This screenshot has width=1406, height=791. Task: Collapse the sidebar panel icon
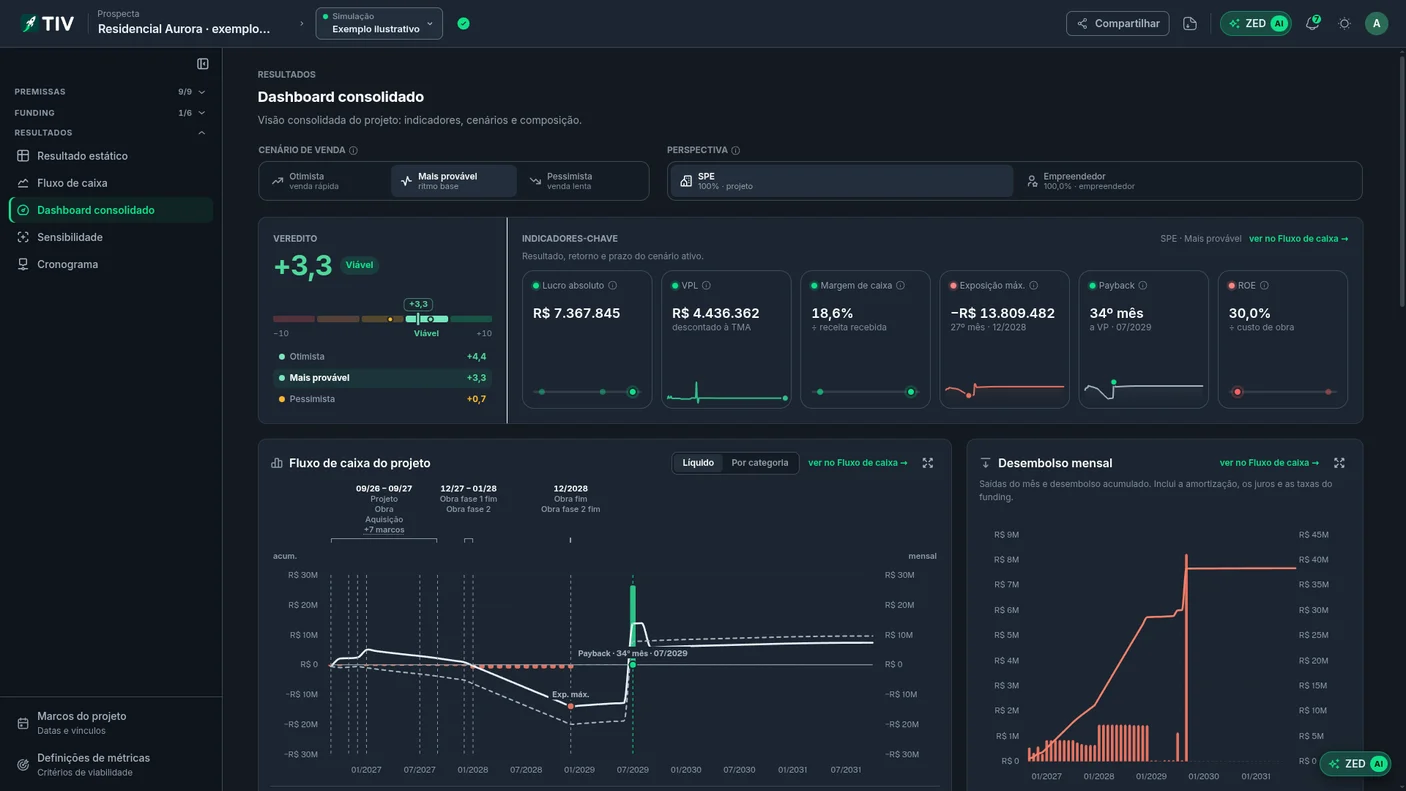pyautogui.click(x=203, y=64)
